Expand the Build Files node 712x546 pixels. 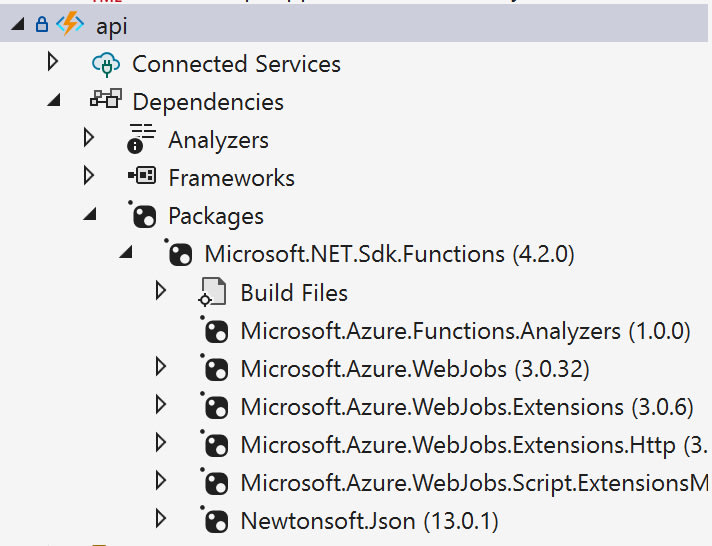tap(161, 291)
